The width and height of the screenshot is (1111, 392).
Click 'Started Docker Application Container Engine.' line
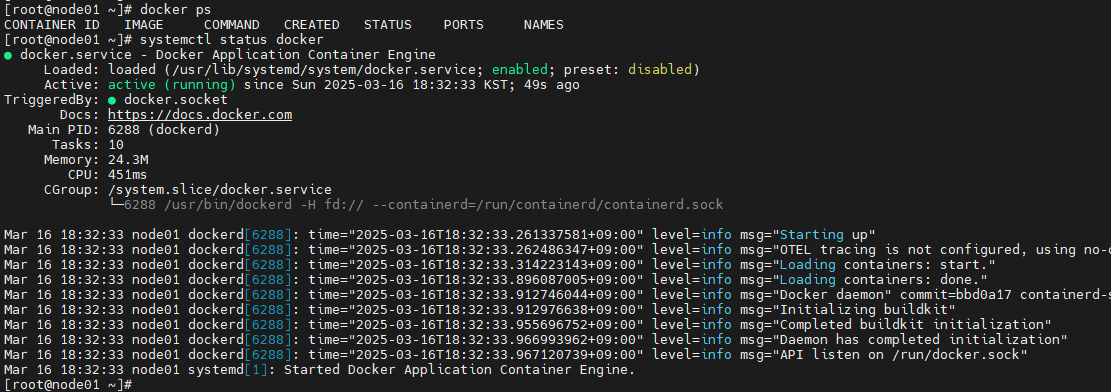pyautogui.click(x=459, y=370)
